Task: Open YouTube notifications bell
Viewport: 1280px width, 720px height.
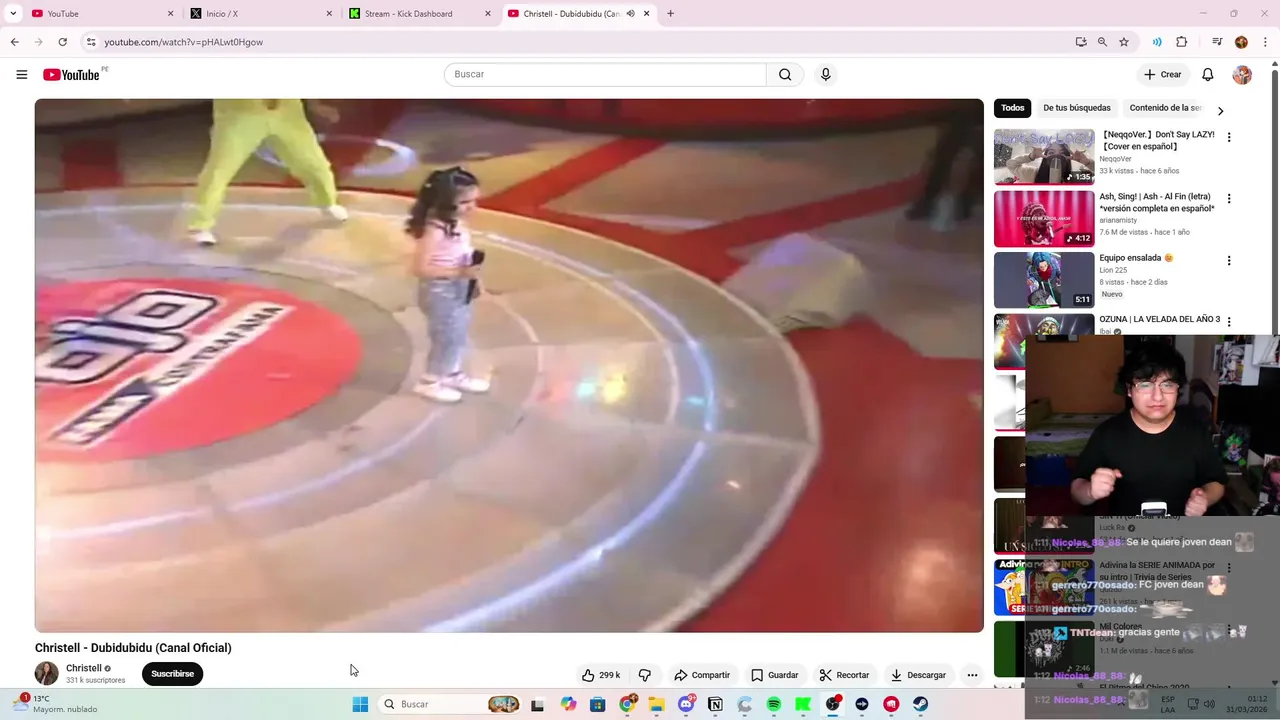Action: (1208, 74)
